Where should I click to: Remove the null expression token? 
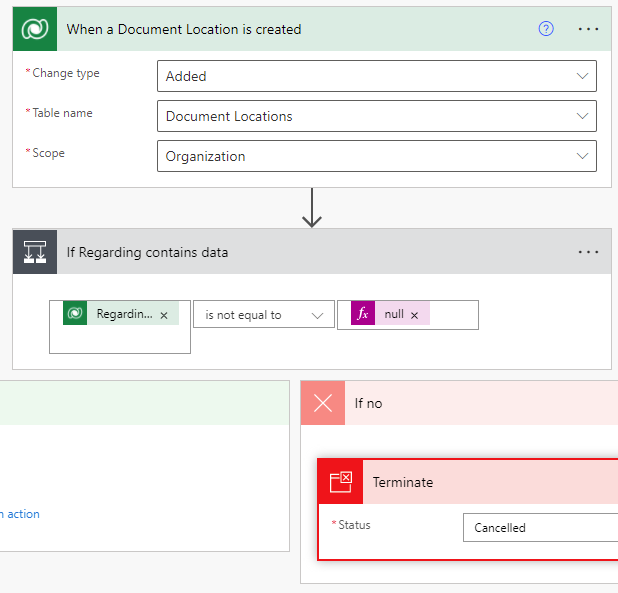[414, 315]
